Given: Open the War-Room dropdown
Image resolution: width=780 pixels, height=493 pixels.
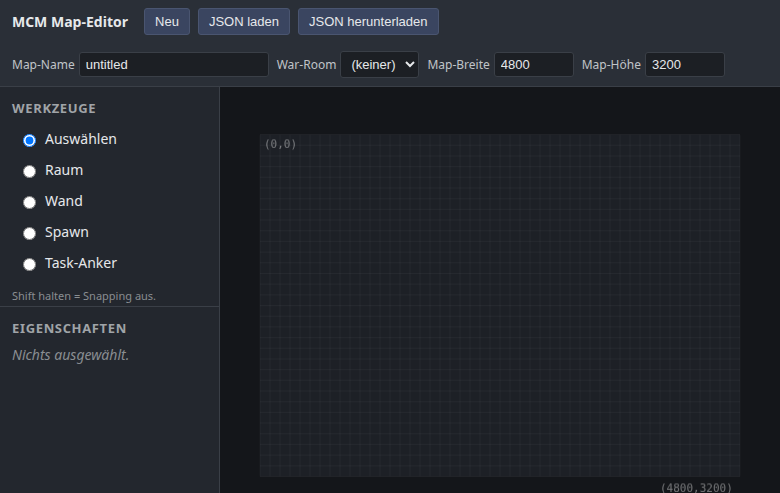Looking at the screenshot, I should coord(380,65).
